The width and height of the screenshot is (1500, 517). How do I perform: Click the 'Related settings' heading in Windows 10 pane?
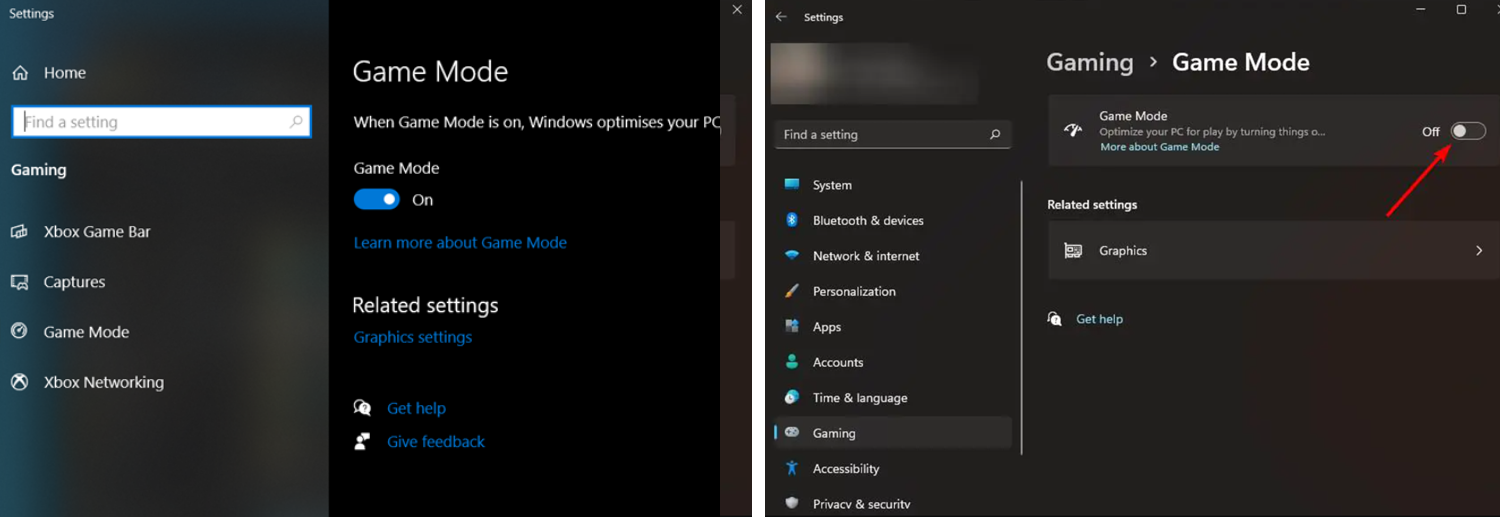click(x=425, y=305)
